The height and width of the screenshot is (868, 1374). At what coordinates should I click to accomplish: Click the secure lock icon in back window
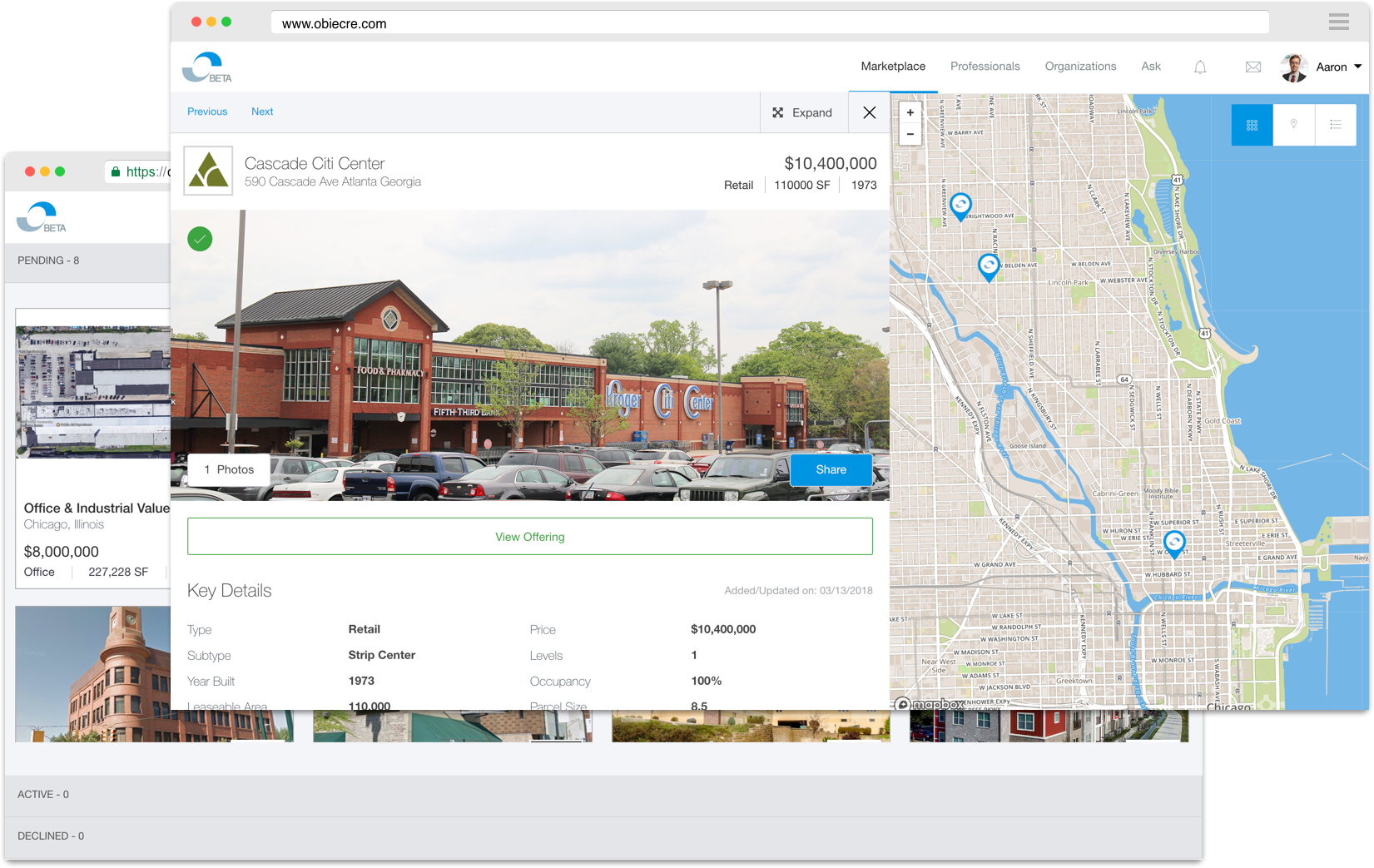point(116,172)
